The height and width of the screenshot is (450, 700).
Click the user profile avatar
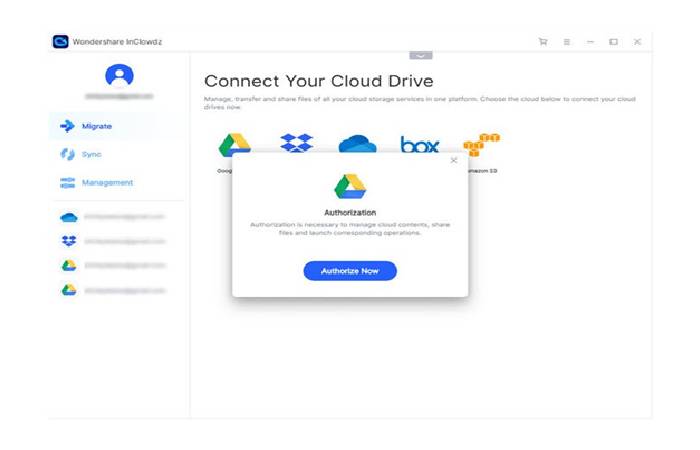click(x=119, y=75)
